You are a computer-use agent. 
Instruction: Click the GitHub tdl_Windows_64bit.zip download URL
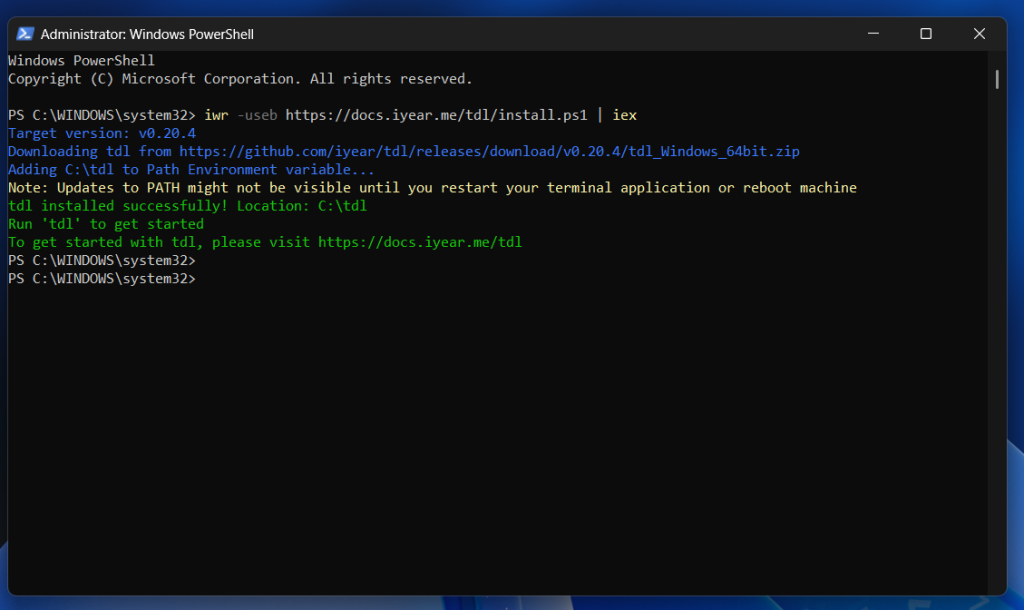click(x=489, y=152)
